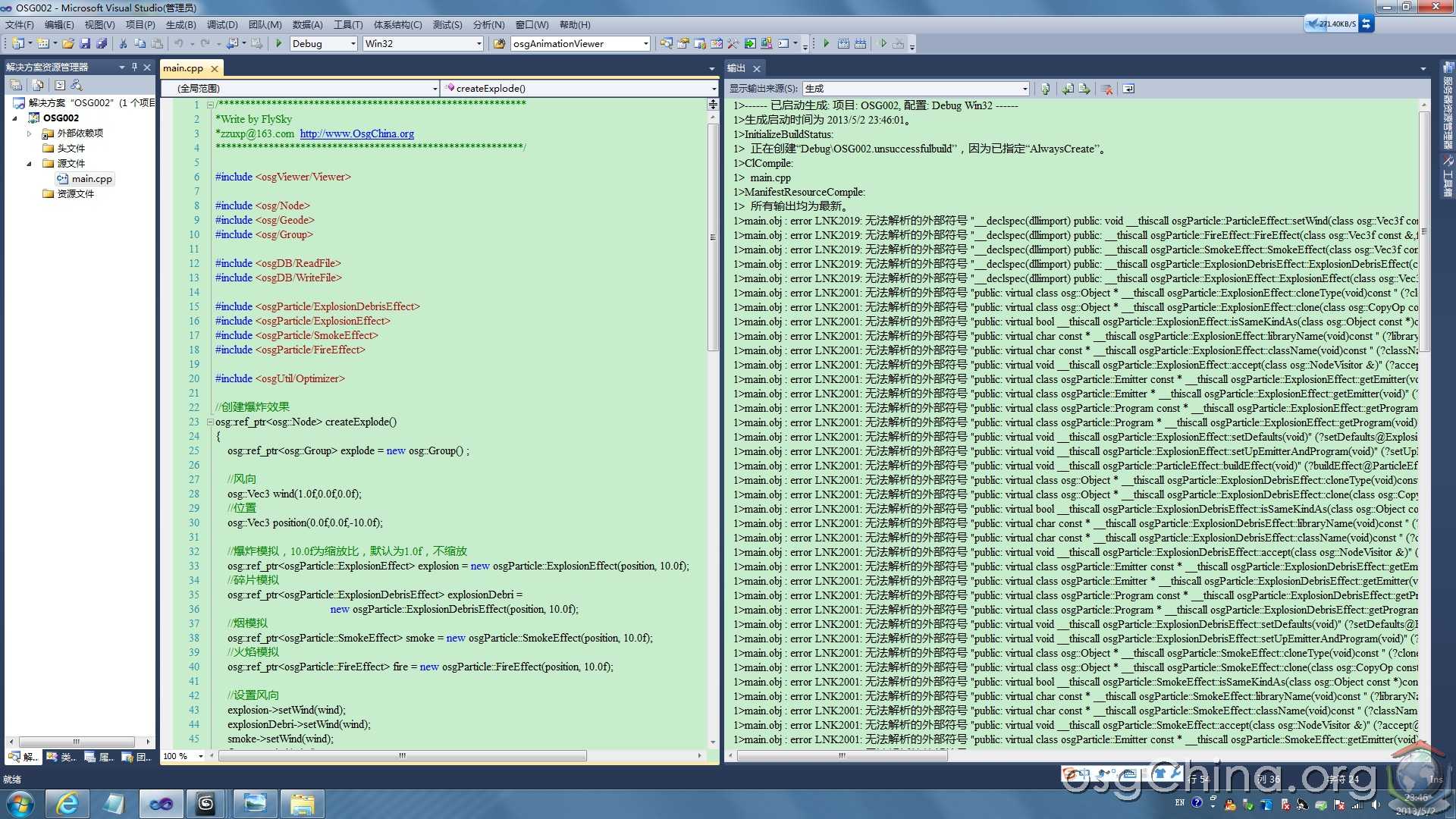Cut selection with scissors icon
1456x819 pixels.
tap(123, 43)
